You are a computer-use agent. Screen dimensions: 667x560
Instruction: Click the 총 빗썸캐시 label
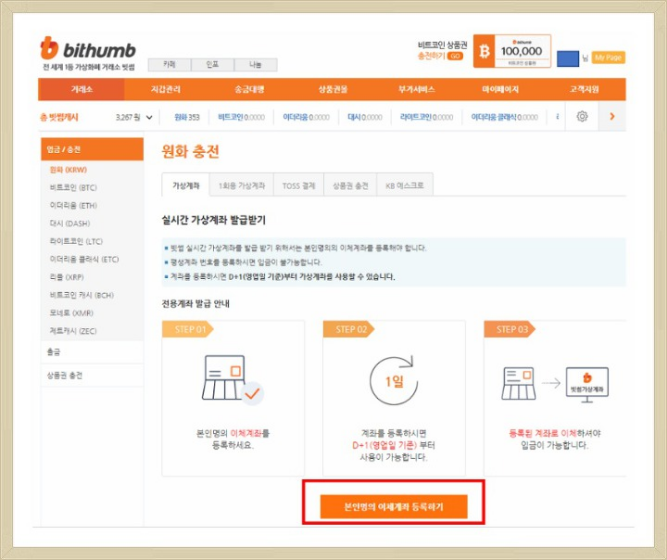tap(59, 117)
